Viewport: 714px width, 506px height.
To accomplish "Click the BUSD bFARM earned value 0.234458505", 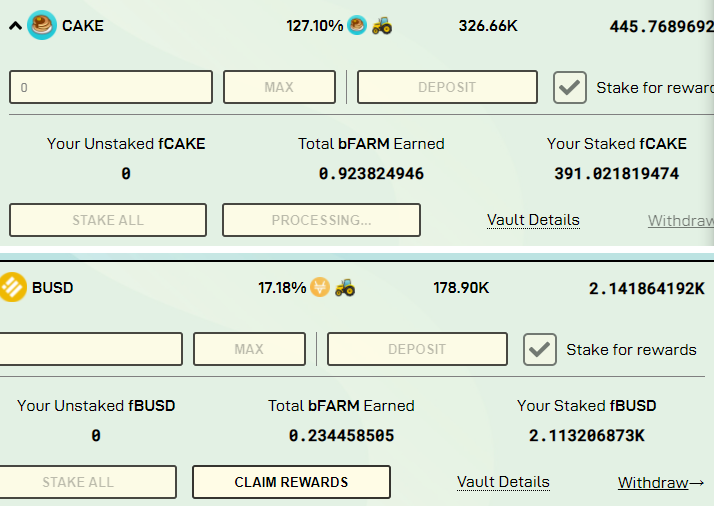I will click(342, 435).
